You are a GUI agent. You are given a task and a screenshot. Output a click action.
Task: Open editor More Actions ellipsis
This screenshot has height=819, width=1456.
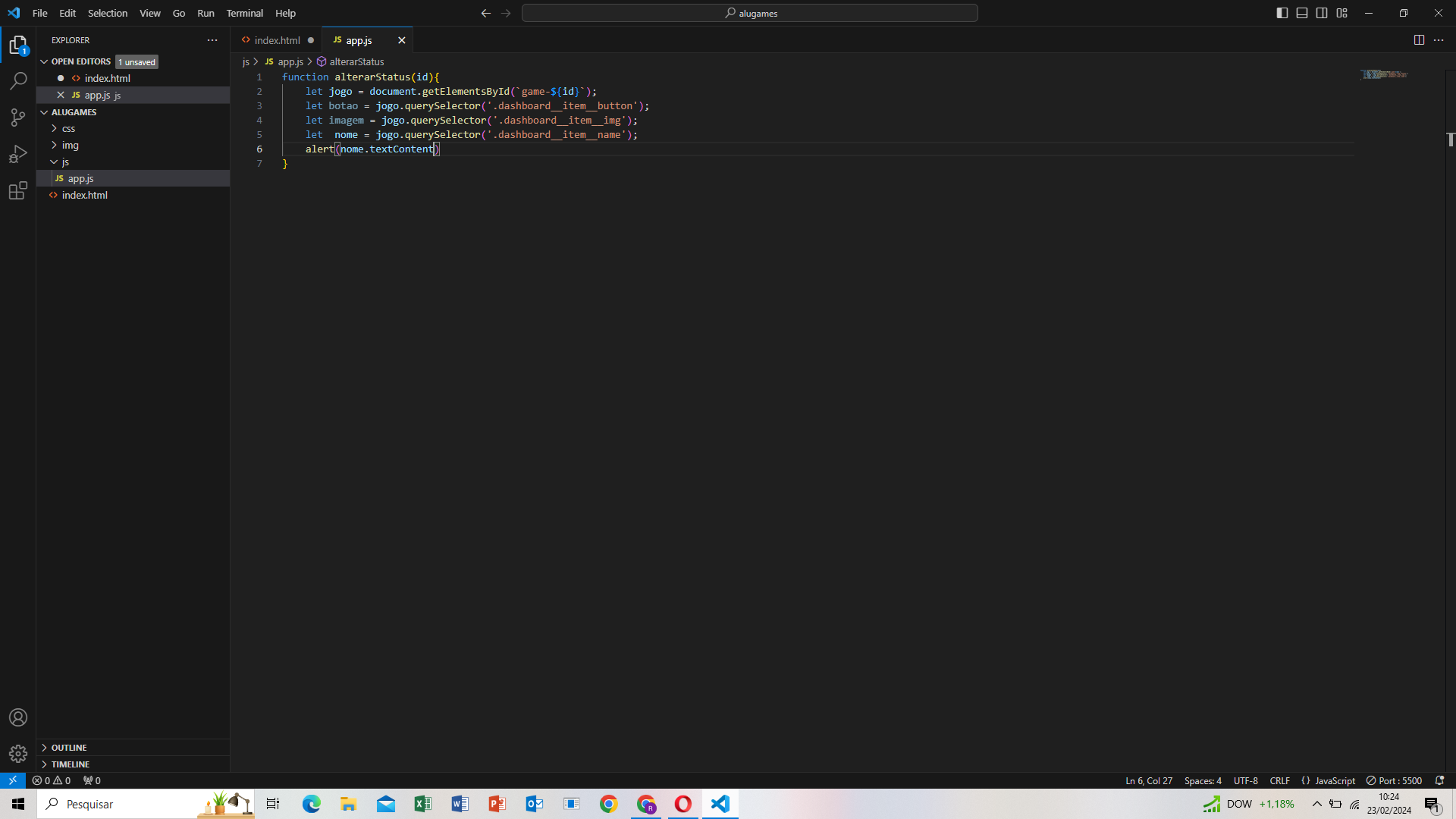[1439, 40]
